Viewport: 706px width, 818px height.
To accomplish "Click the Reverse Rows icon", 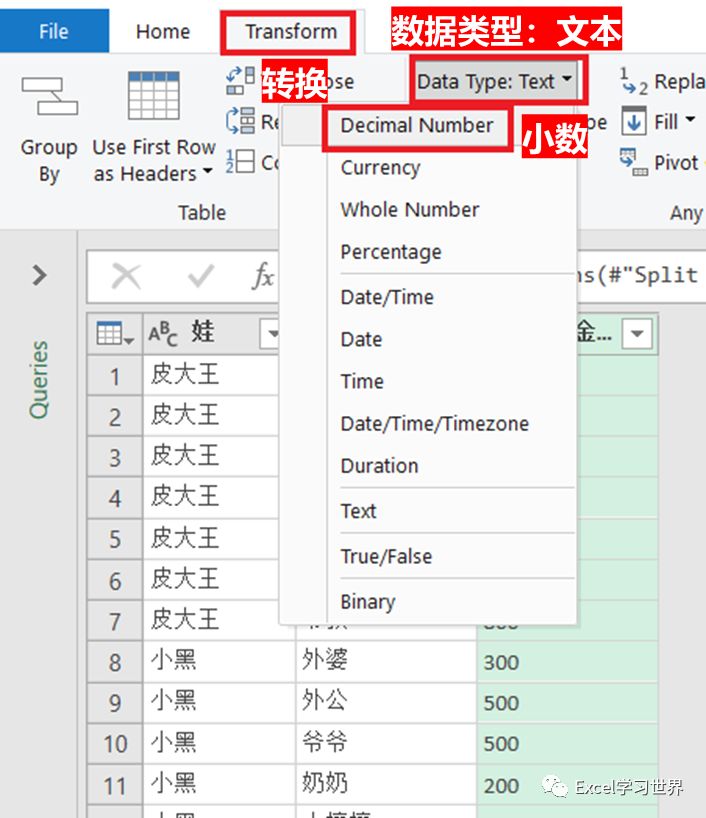I will point(241,121).
